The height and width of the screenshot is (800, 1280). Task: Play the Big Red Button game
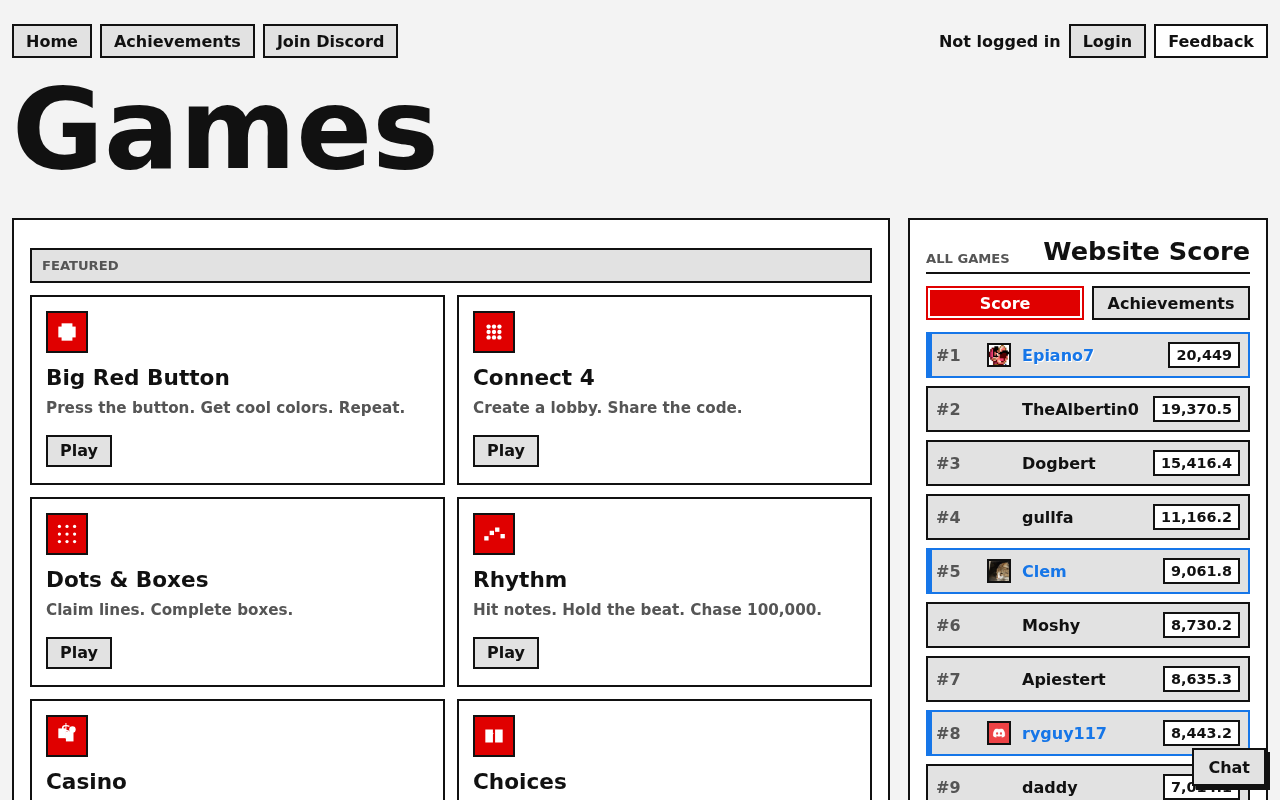click(79, 451)
